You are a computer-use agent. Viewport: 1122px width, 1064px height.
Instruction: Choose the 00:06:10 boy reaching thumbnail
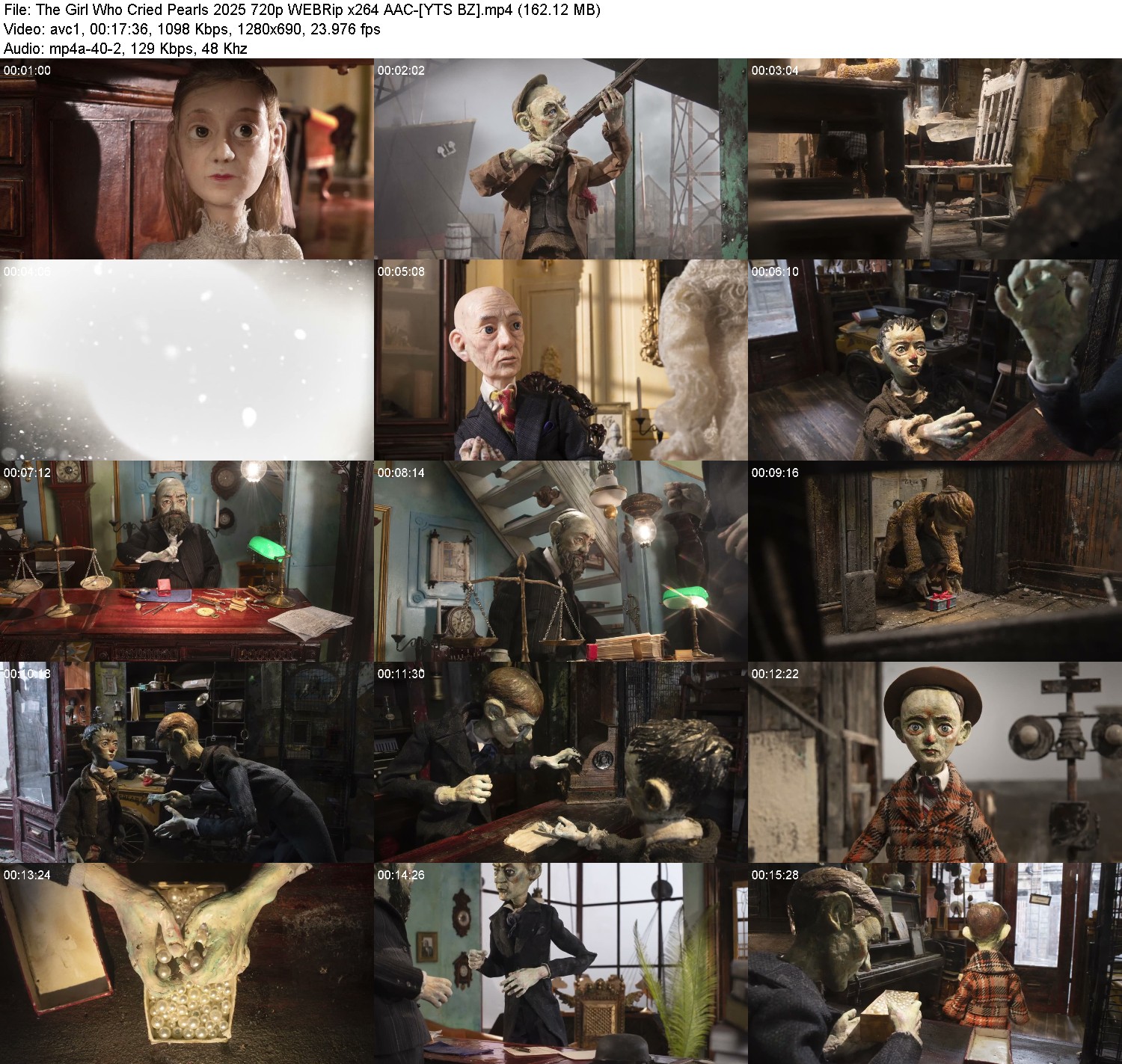pos(935,360)
